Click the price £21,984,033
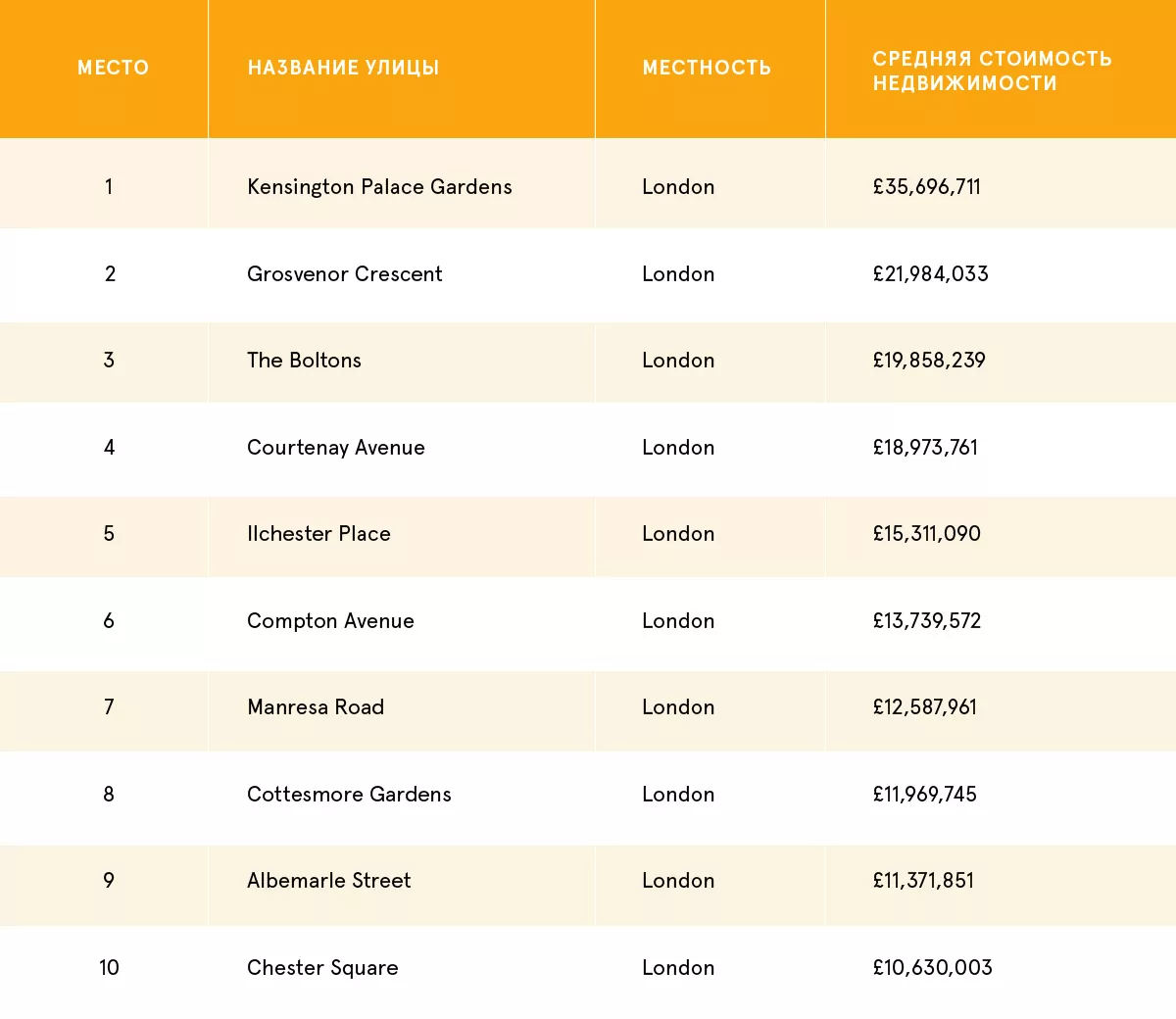 point(930,274)
